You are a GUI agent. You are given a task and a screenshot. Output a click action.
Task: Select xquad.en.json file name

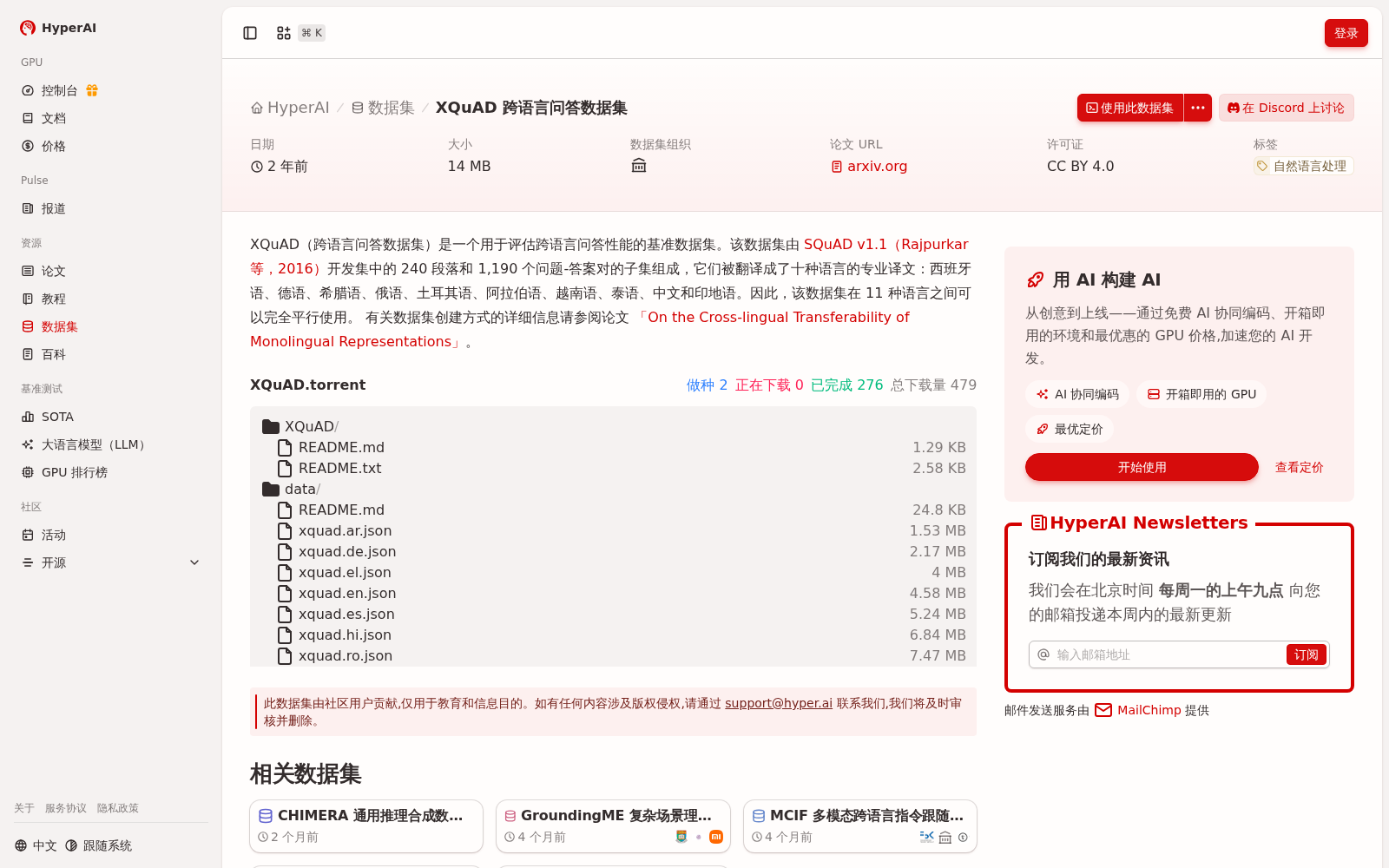[x=347, y=593]
